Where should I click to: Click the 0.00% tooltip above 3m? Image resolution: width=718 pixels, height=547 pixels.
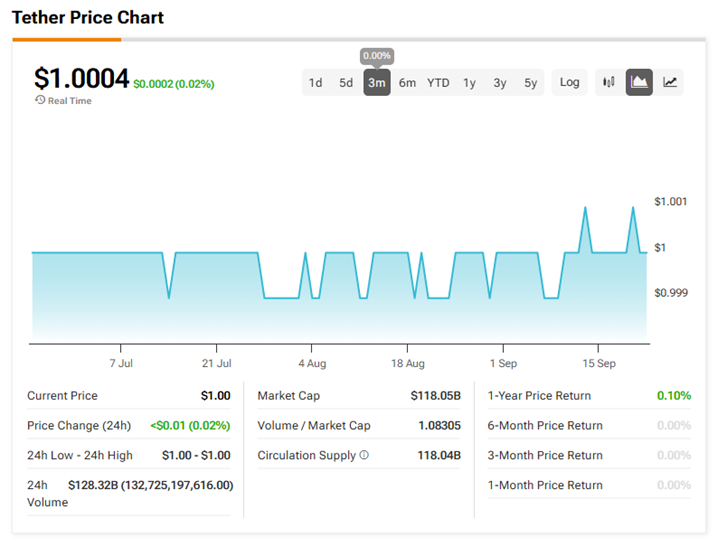[x=377, y=56]
